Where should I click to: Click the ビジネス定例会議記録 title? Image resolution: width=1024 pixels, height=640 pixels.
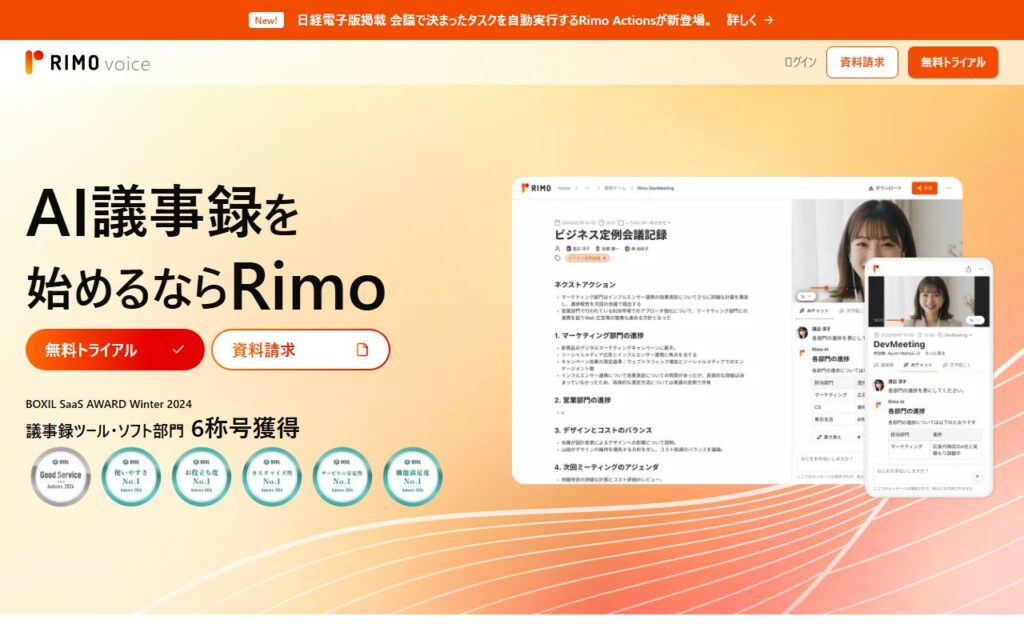pos(611,234)
